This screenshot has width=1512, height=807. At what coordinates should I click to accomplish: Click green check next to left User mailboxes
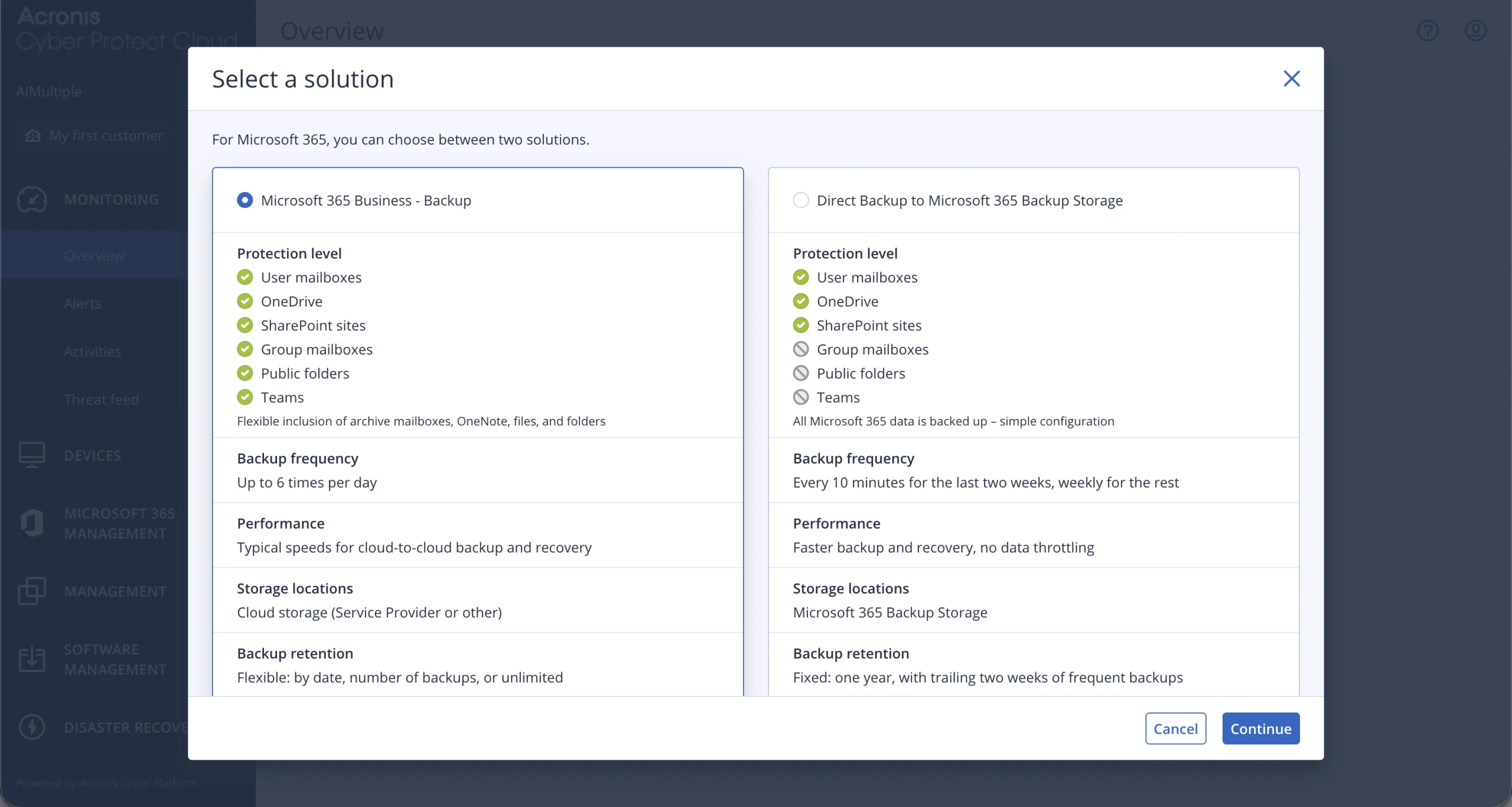pyautogui.click(x=245, y=277)
